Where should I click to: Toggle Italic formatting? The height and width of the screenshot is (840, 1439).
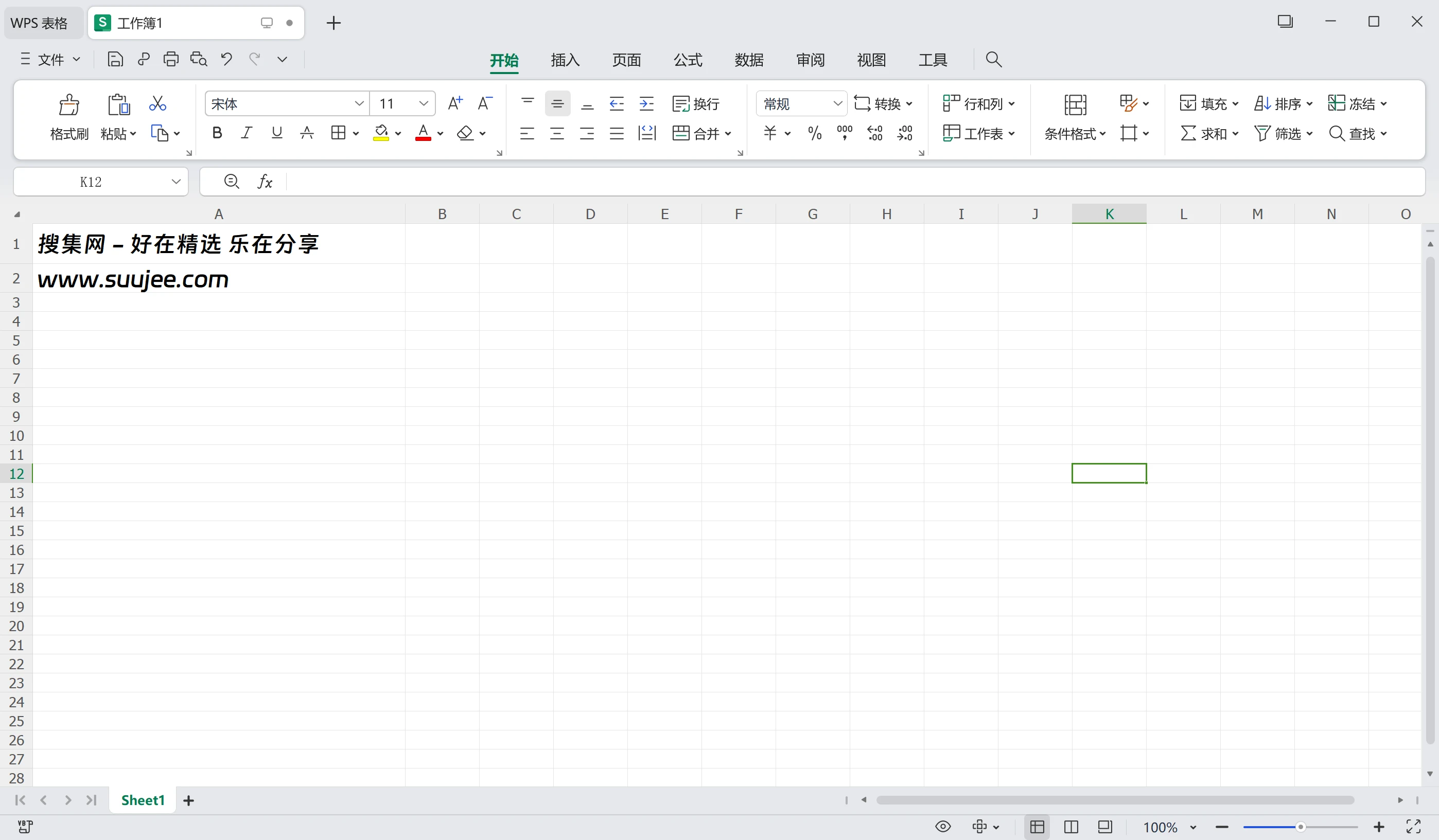click(247, 134)
